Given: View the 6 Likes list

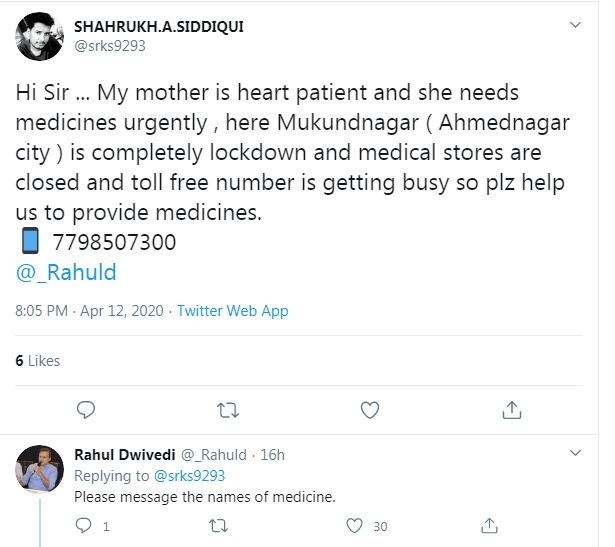Looking at the screenshot, I should [38, 361].
